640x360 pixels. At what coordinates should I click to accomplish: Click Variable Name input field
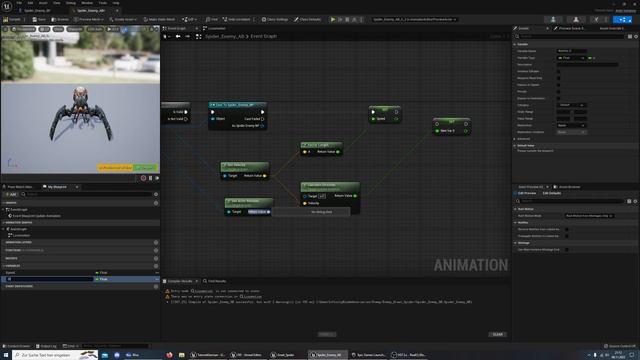pos(571,51)
